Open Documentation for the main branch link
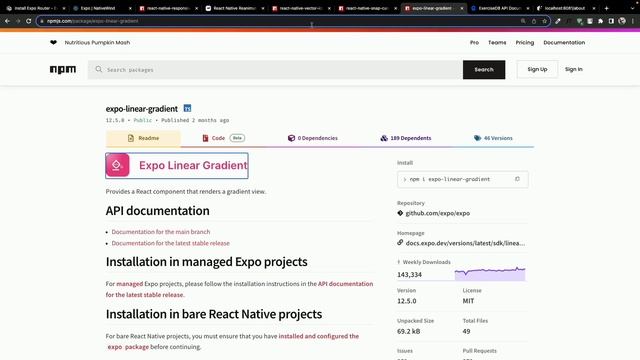This screenshot has width=640, height=360. coord(161,232)
